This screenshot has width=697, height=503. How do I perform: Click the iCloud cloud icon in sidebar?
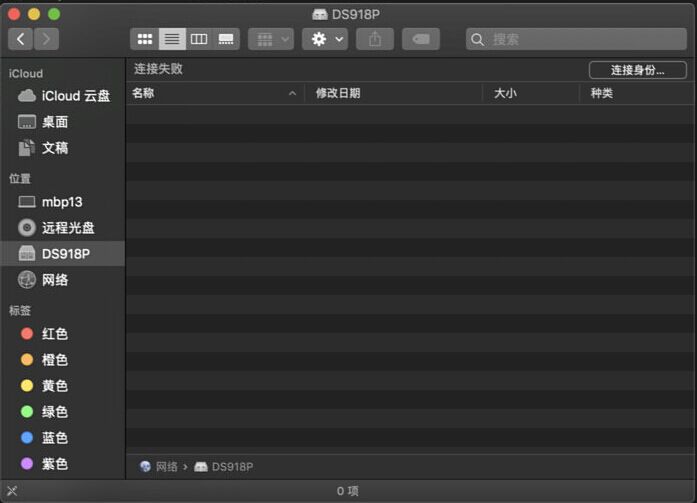tap(27, 96)
